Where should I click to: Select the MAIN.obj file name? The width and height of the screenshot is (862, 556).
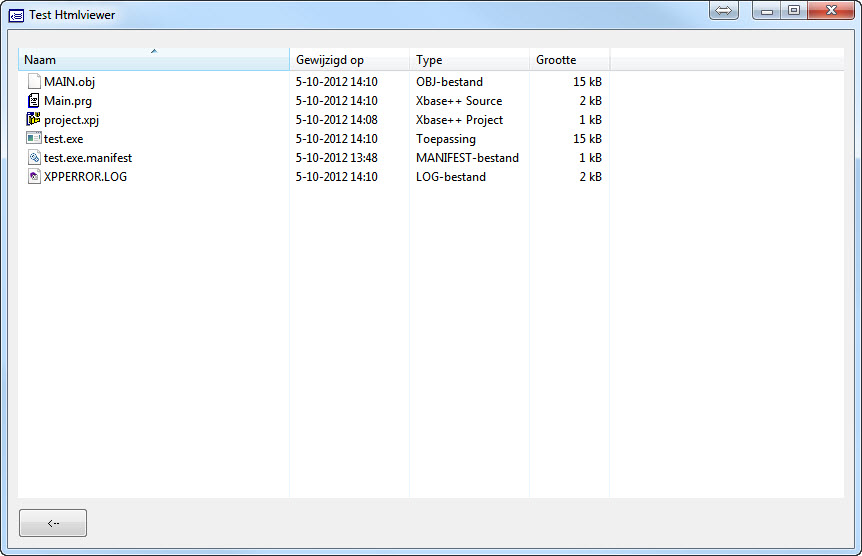[69, 82]
